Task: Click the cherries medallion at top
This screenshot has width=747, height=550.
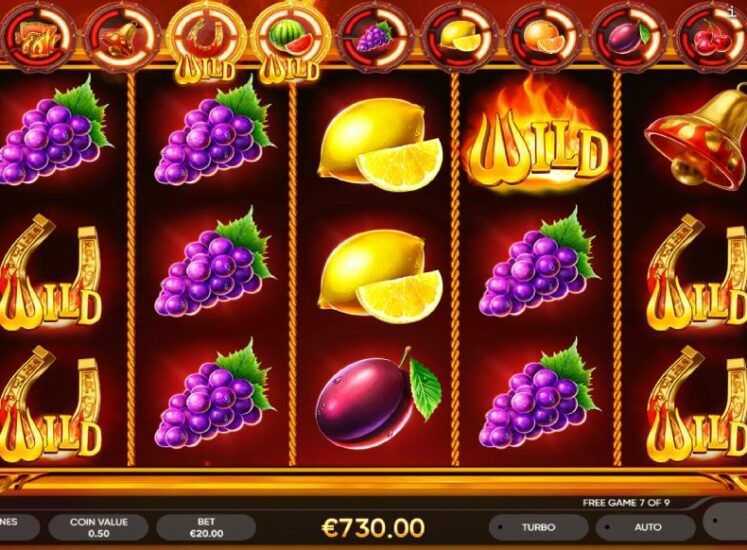Action: (712, 37)
